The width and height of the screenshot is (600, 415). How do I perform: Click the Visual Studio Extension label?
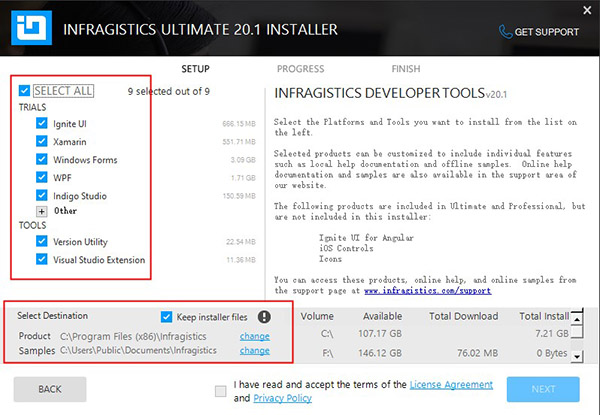(x=99, y=260)
